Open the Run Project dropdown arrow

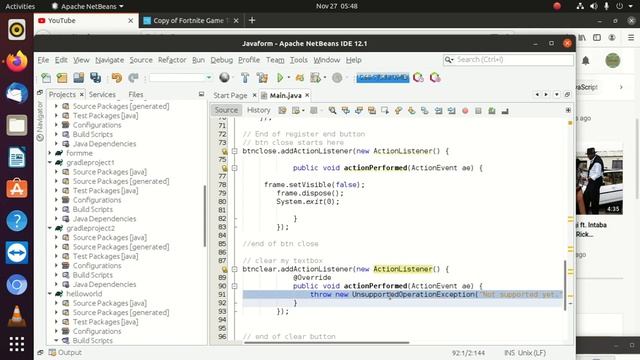[x=289, y=78]
